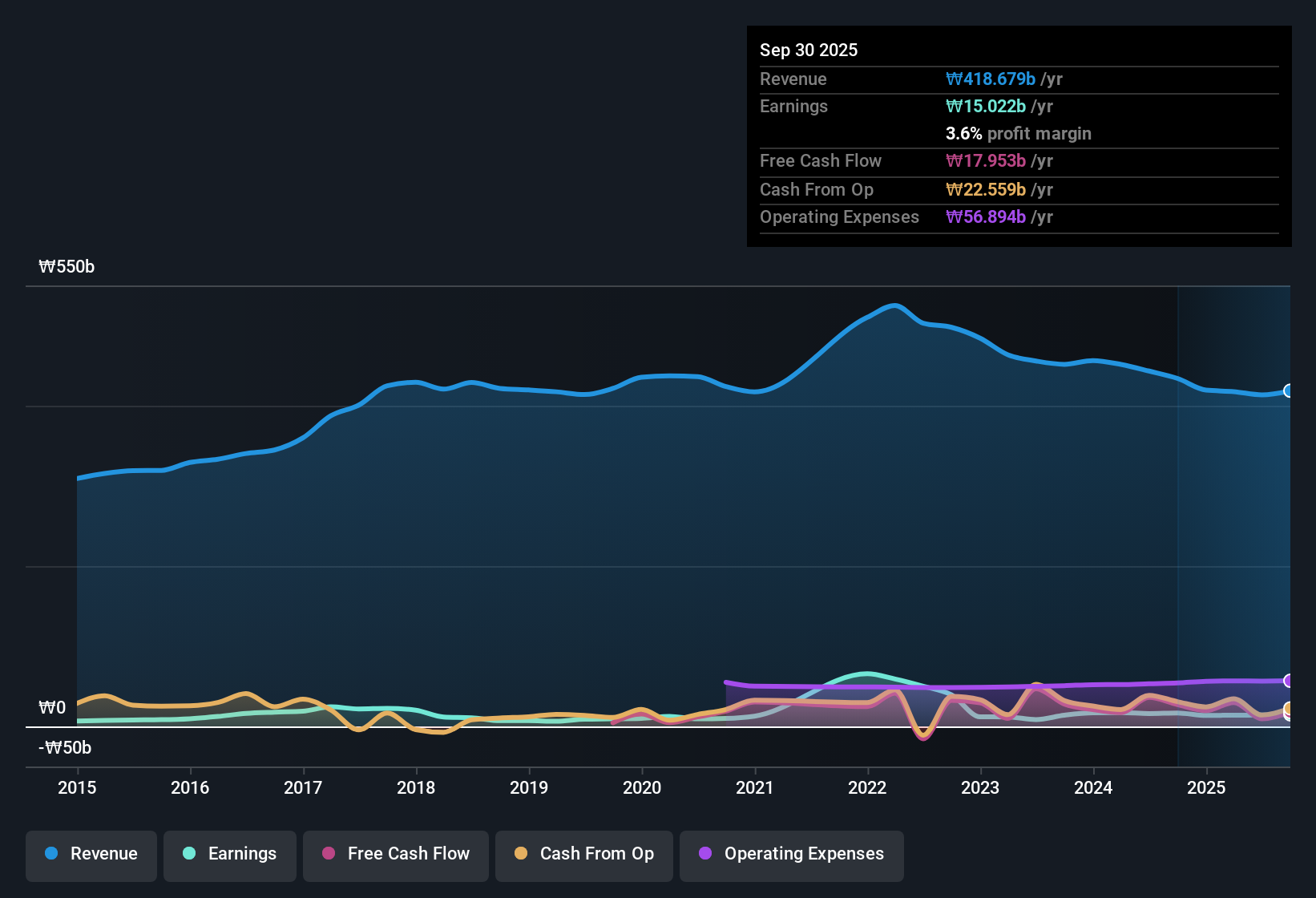The height and width of the screenshot is (898, 1316).
Task: Click the purple Operating Expenses dot icon
Action: [705, 855]
